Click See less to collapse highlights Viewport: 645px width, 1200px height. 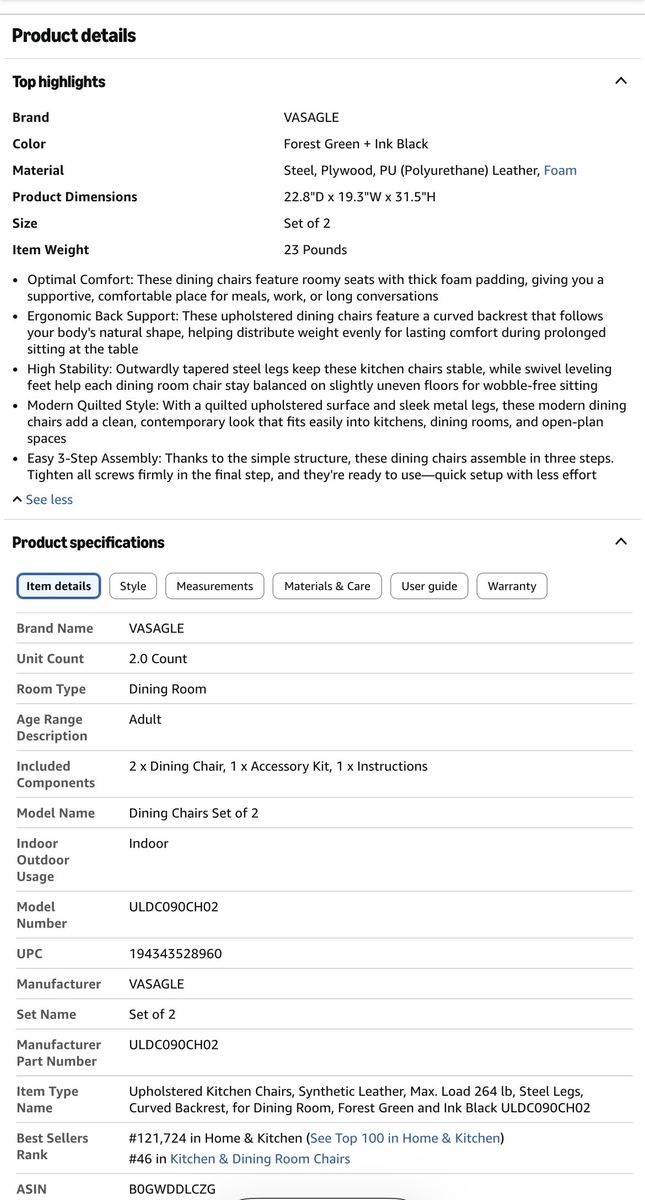pyautogui.click(x=48, y=499)
